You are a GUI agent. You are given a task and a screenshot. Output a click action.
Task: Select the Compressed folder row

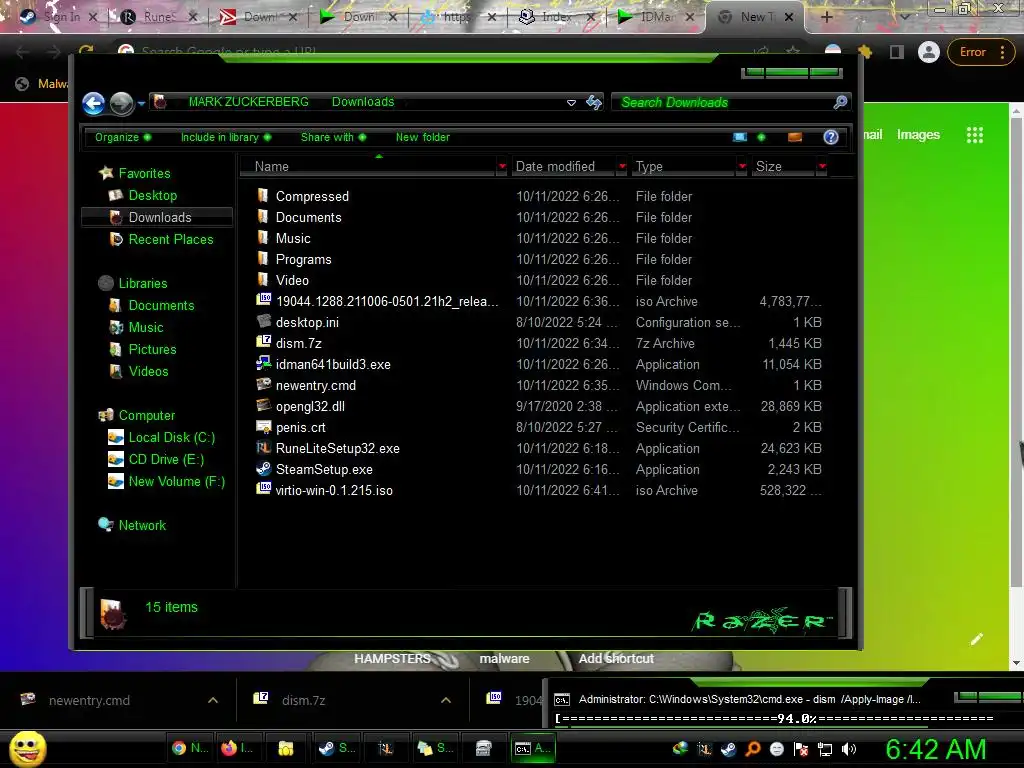(x=539, y=196)
